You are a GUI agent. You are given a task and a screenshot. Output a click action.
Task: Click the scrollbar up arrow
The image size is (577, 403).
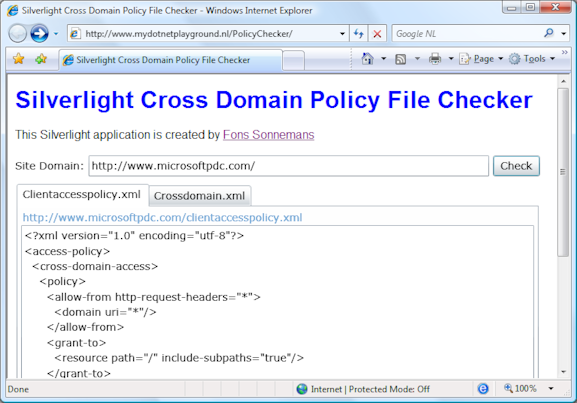[x=563, y=81]
